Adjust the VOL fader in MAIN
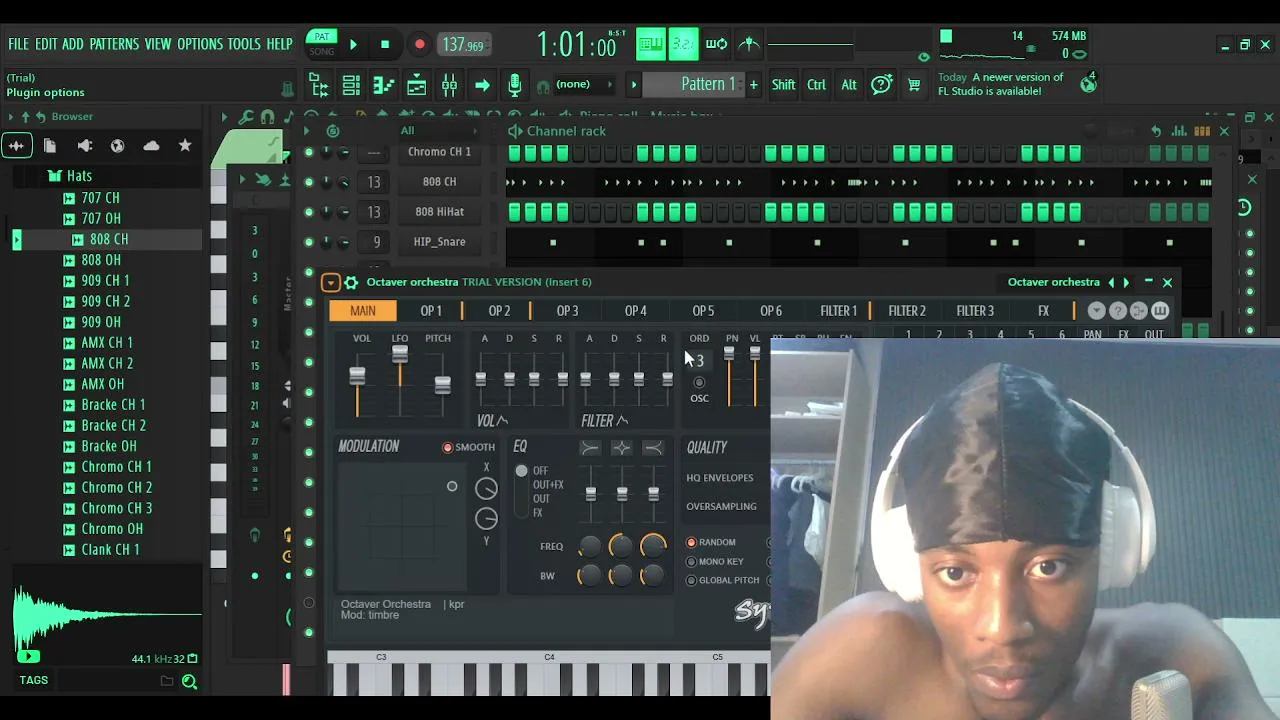 (357, 376)
